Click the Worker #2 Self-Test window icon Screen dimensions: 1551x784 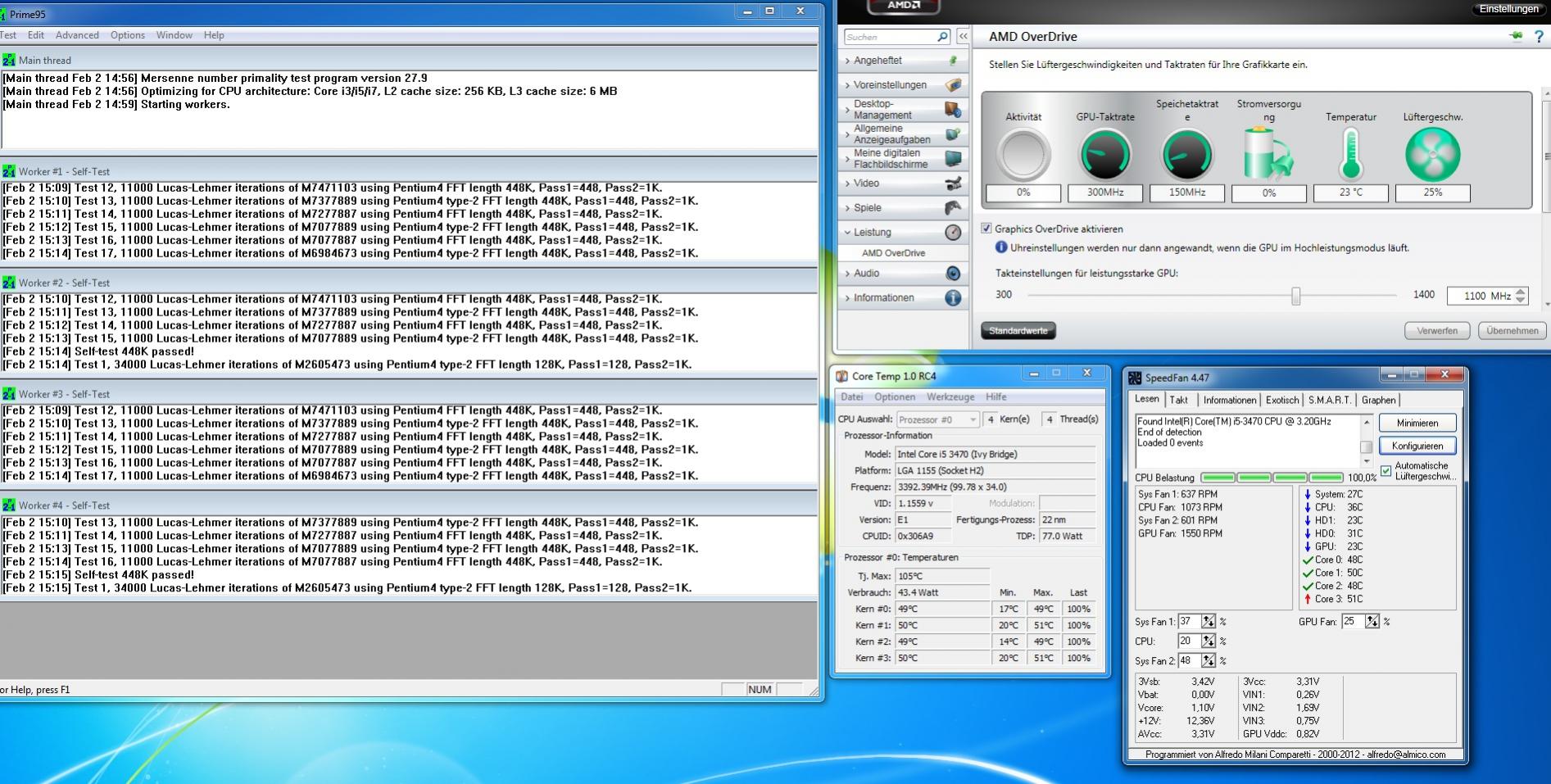click(9, 283)
